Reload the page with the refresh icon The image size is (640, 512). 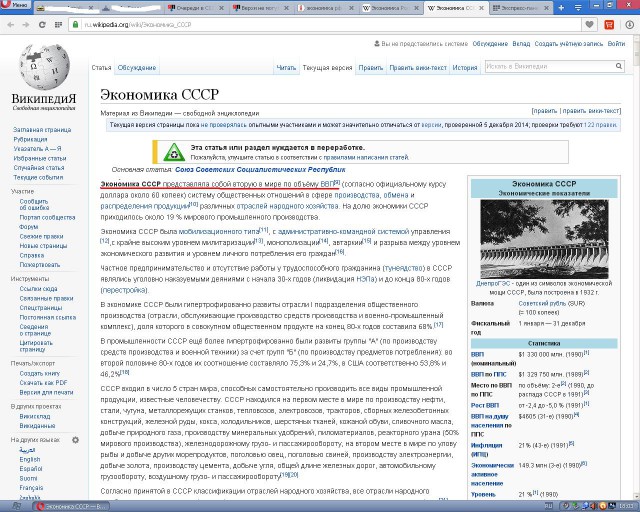(x=42, y=25)
